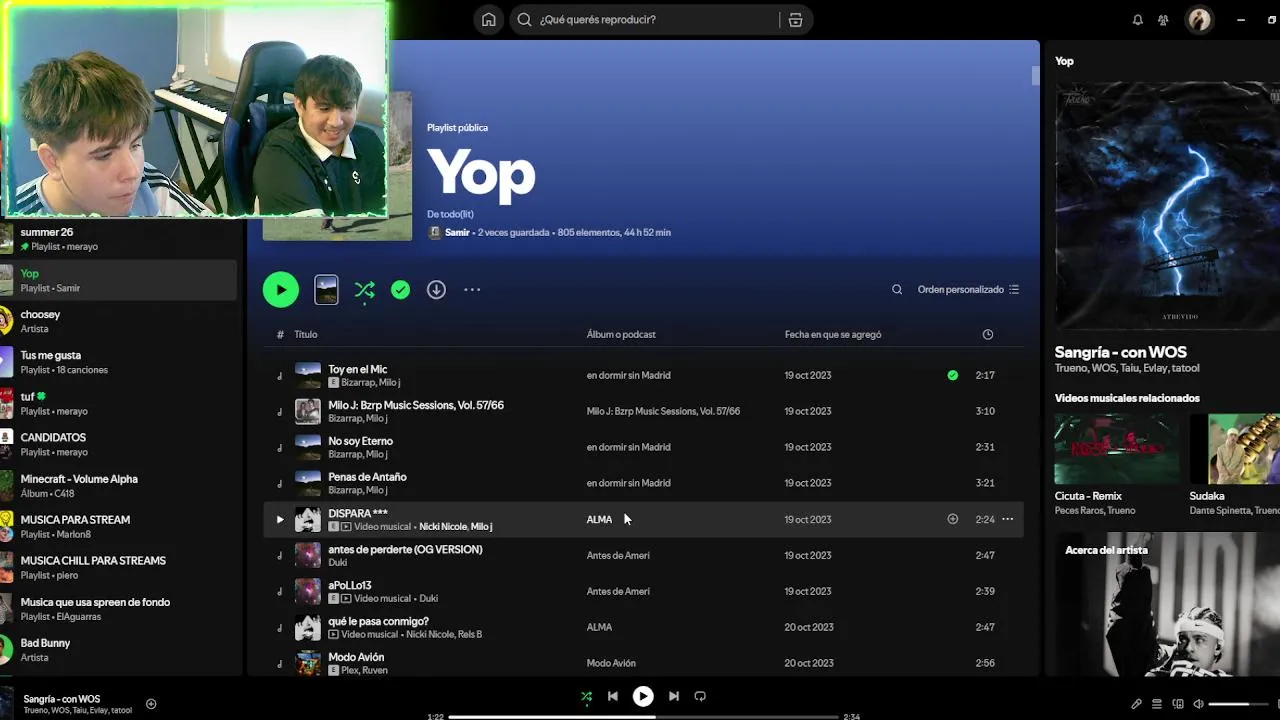The height and width of the screenshot is (720, 1280).
Task: Open lyrics microphone icon in player bar
Action: point(1136,704)
